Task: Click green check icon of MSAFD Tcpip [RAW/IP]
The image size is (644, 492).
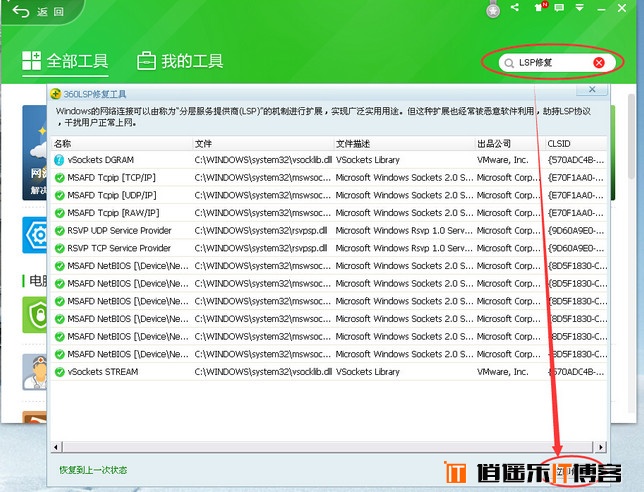Action: coord(60,213)
